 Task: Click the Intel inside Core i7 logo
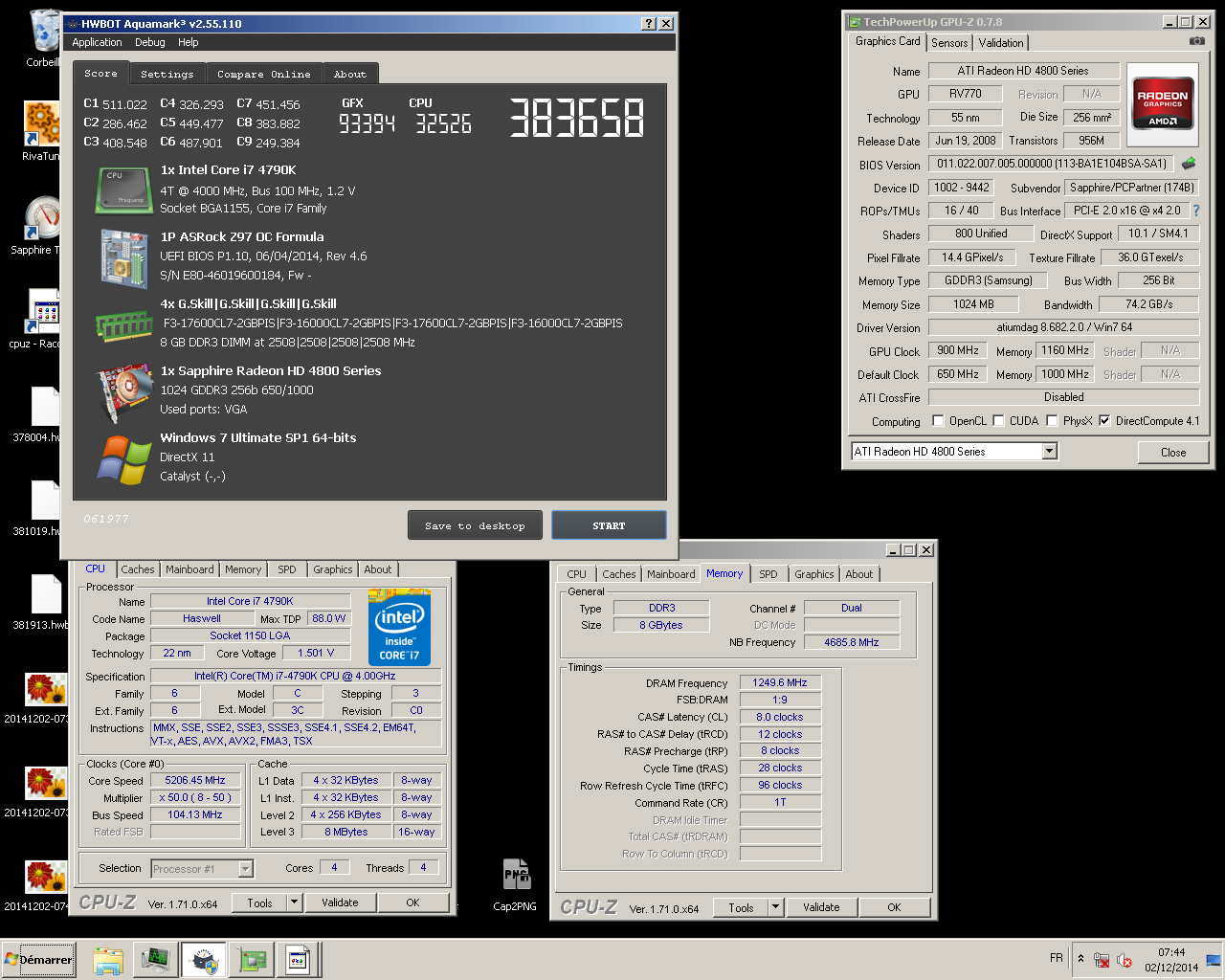coord(399,628)
